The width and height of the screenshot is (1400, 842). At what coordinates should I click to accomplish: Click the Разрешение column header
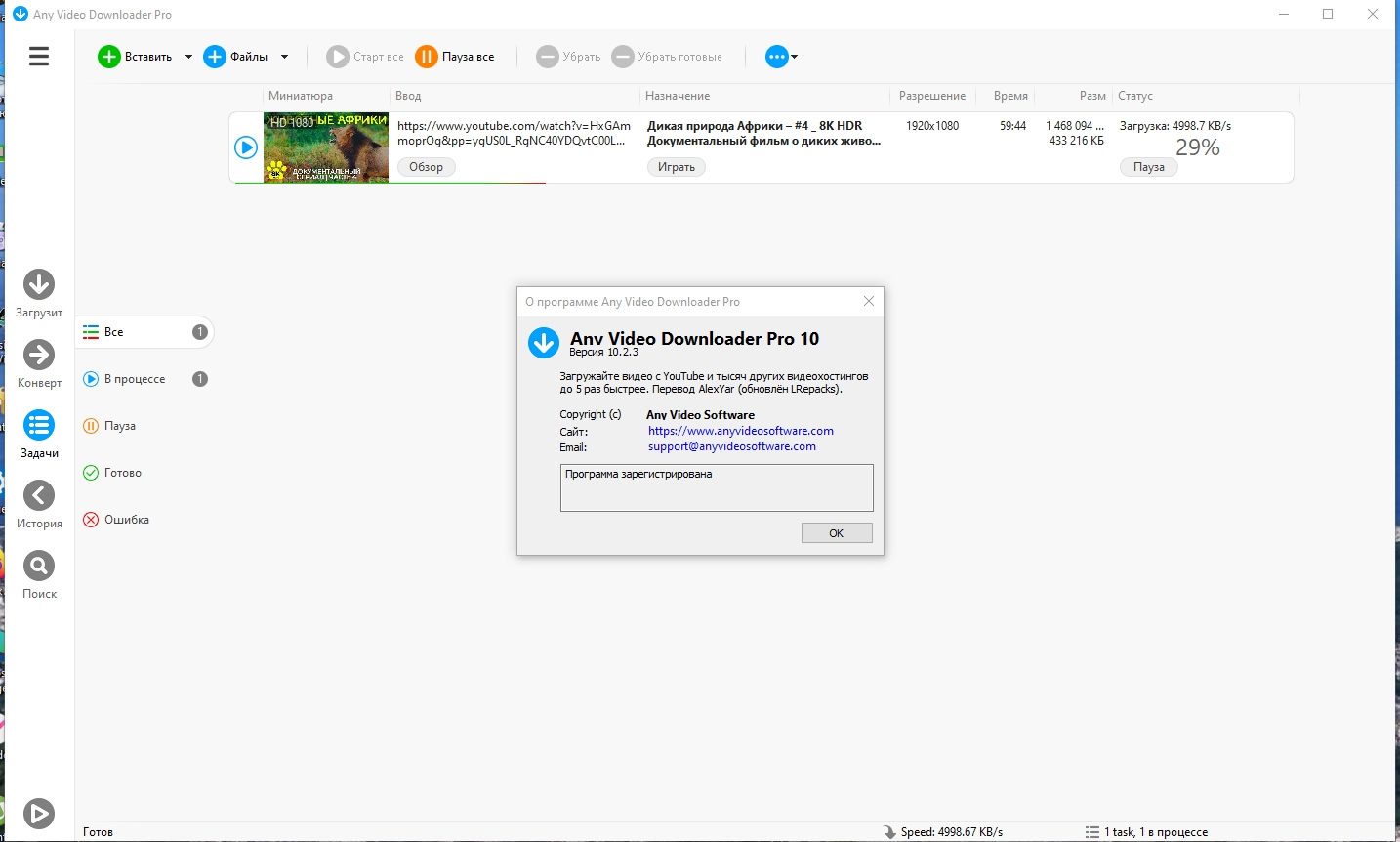click(932, 96)
